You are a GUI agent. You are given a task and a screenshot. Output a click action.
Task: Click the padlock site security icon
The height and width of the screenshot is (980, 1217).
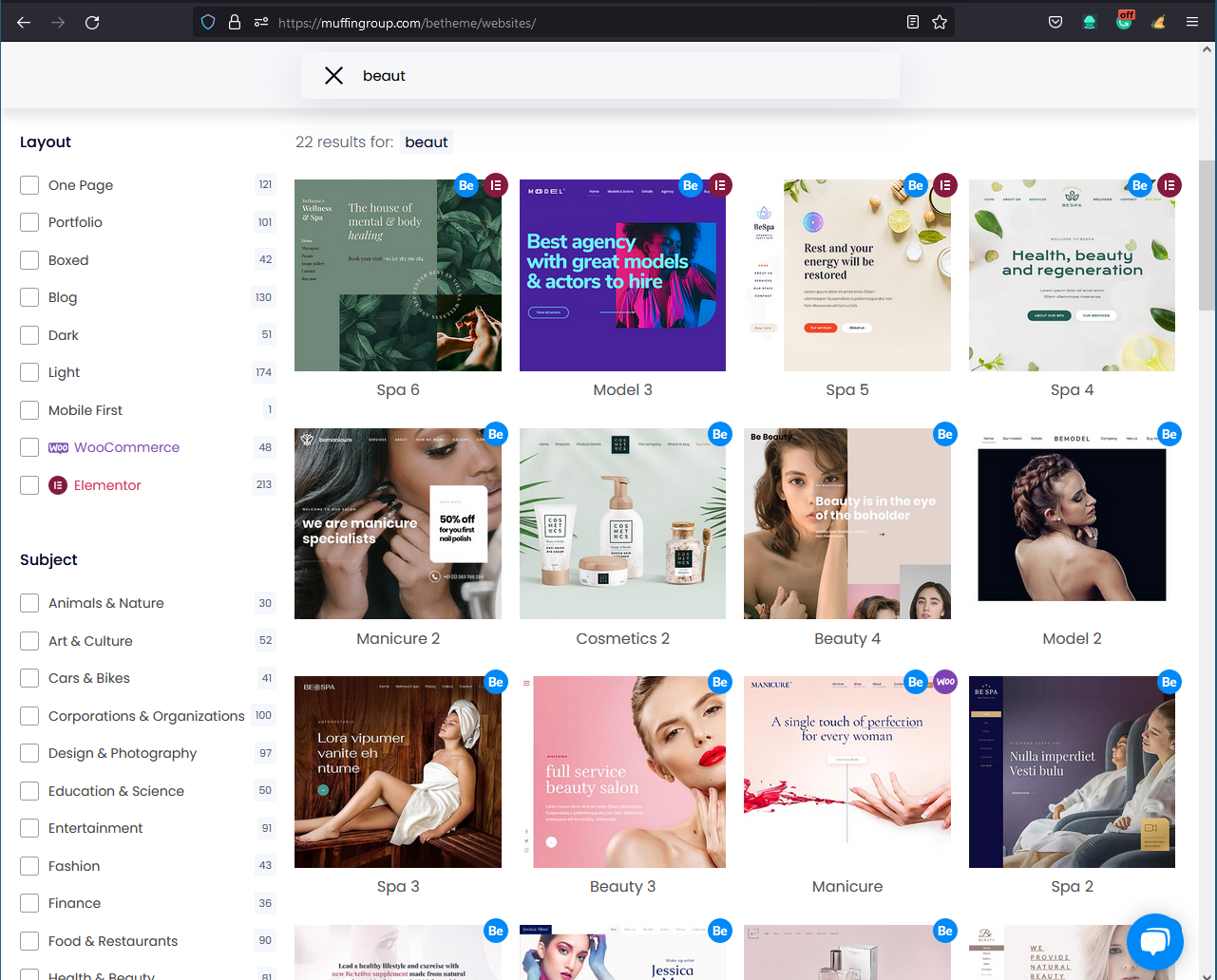coord(234,22)
